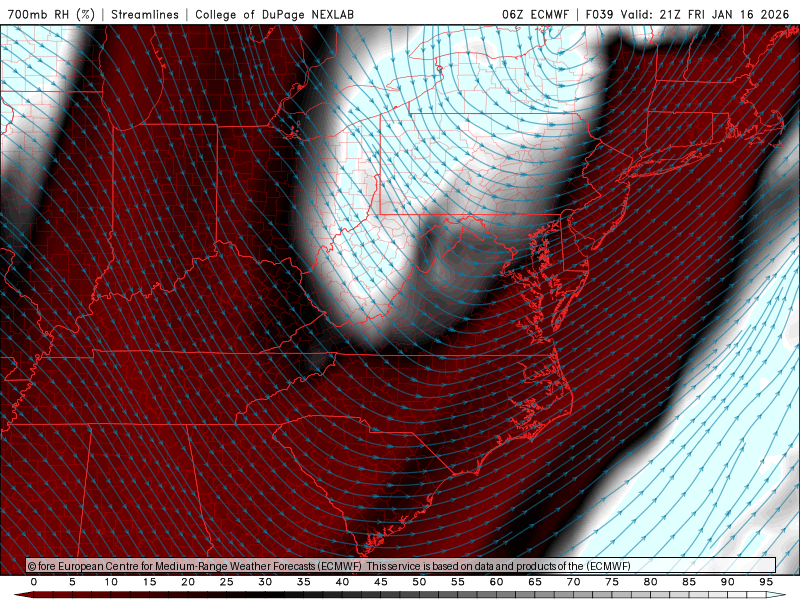Click the "20" value on the color scale
The image size is (800, 600).
click(x=188, y=582)
